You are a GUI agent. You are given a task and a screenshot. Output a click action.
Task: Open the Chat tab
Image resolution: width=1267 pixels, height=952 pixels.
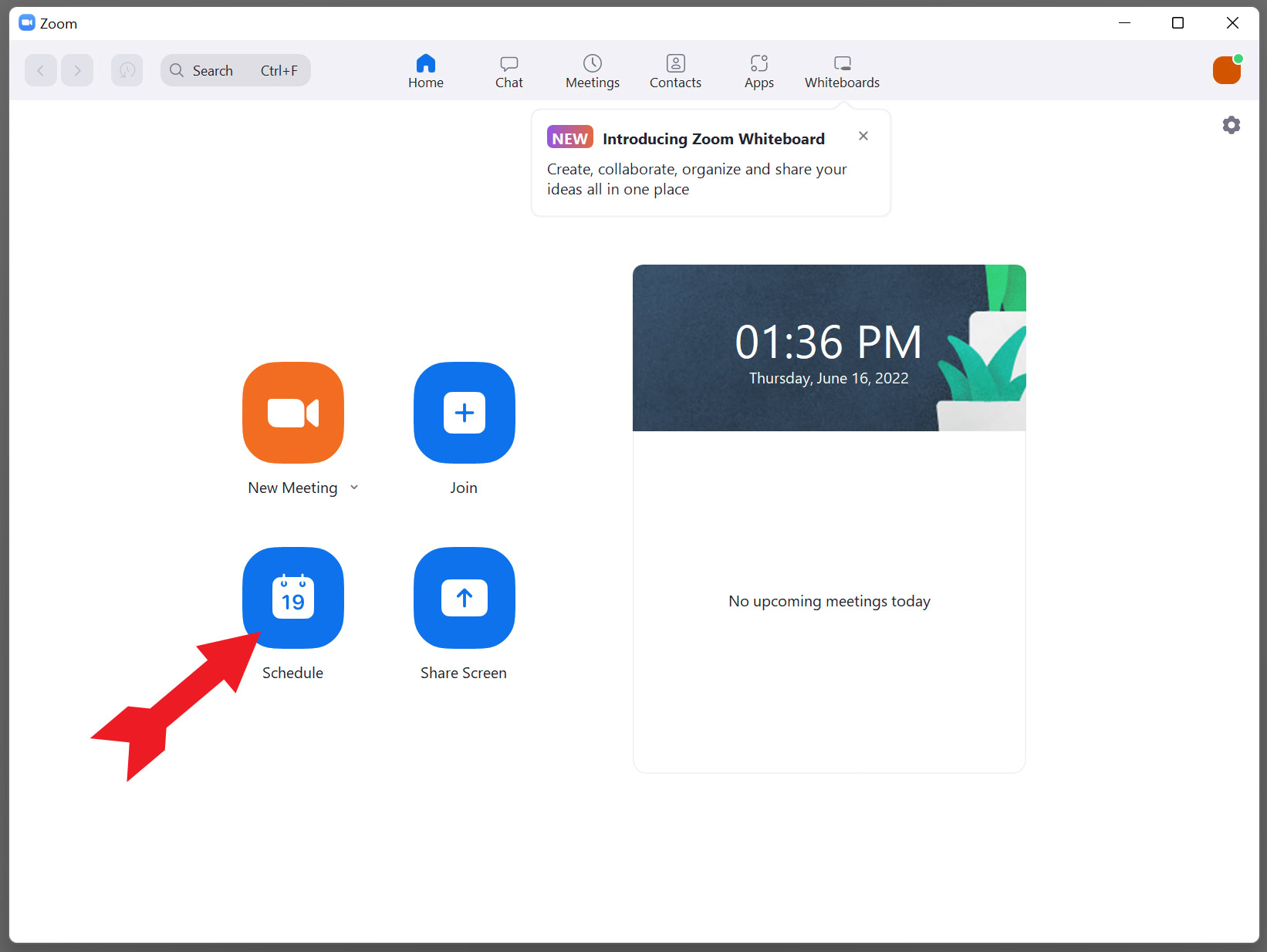(509, 71)
